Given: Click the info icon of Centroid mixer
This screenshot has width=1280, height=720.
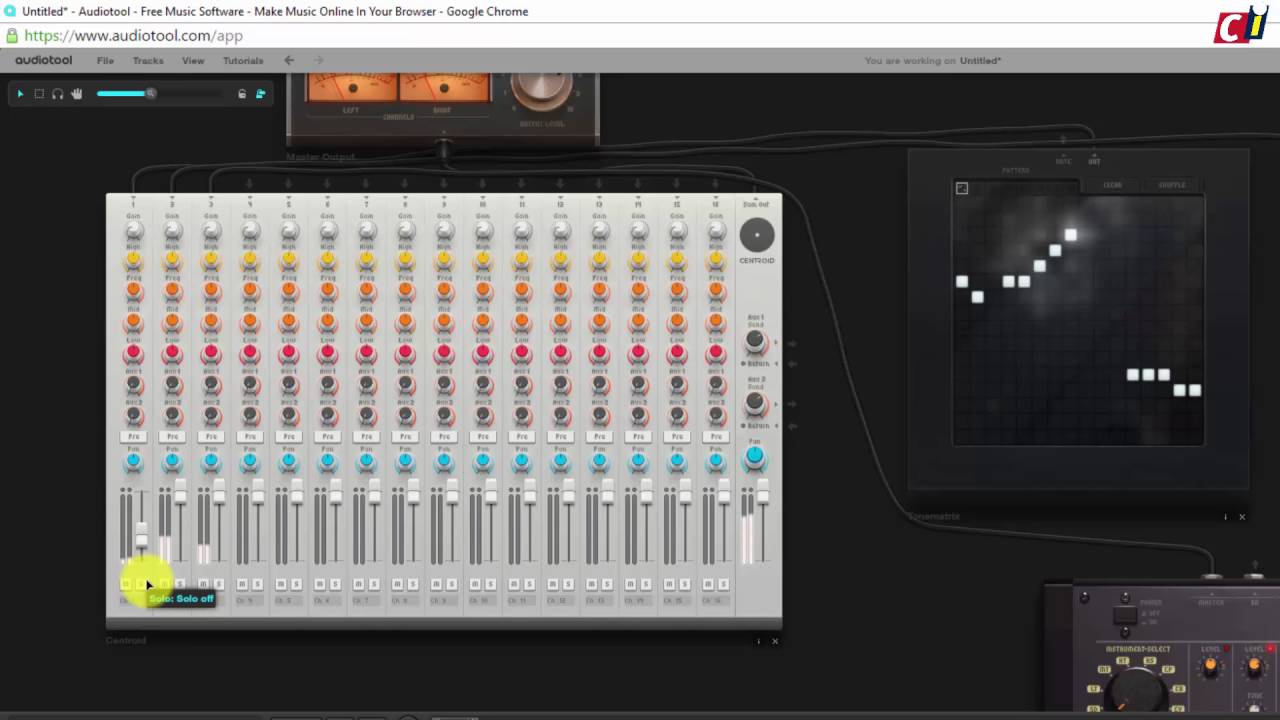Looking at the screenshot, I should pyautogui.click(x=758, y=641).
